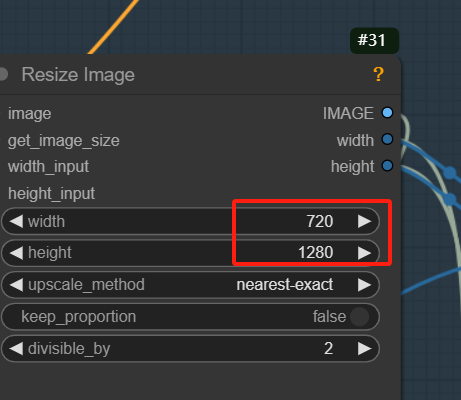The width and height of the screenshot is (461, 400).
Task: Click the width output socket dot
Action: tap(387, 139)
